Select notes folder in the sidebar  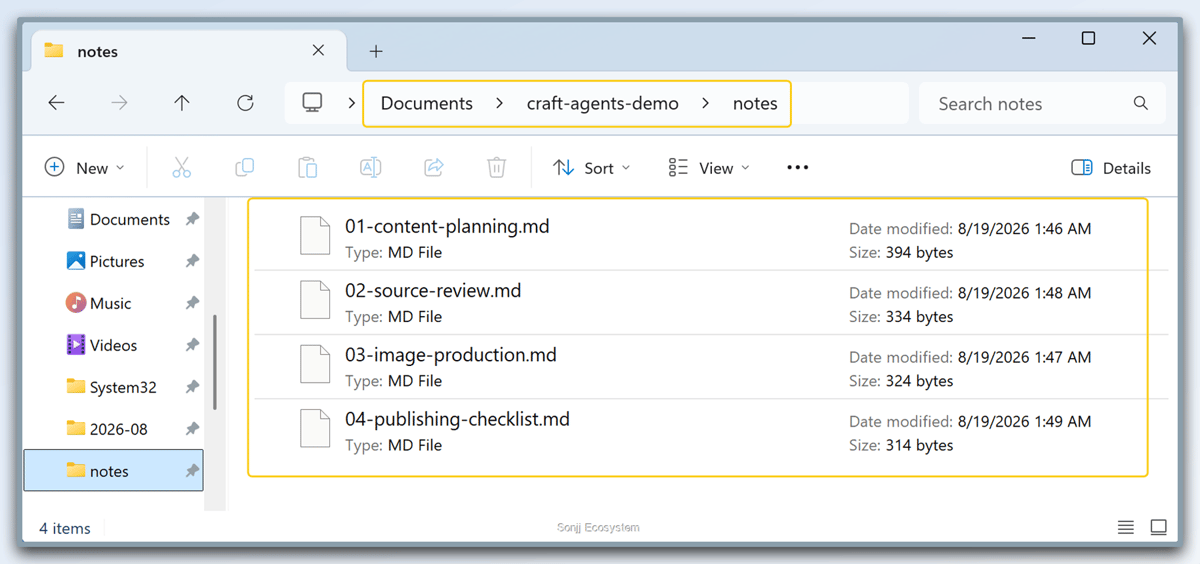point(113,471)
